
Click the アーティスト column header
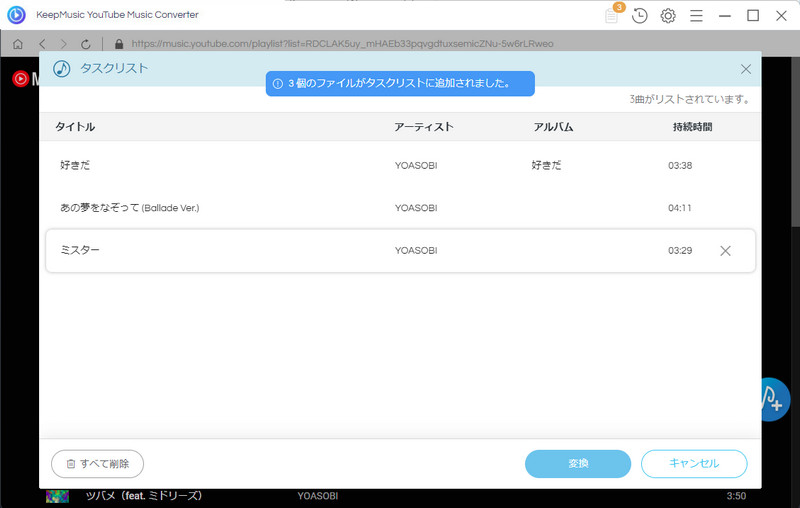(x=423, y=126)
